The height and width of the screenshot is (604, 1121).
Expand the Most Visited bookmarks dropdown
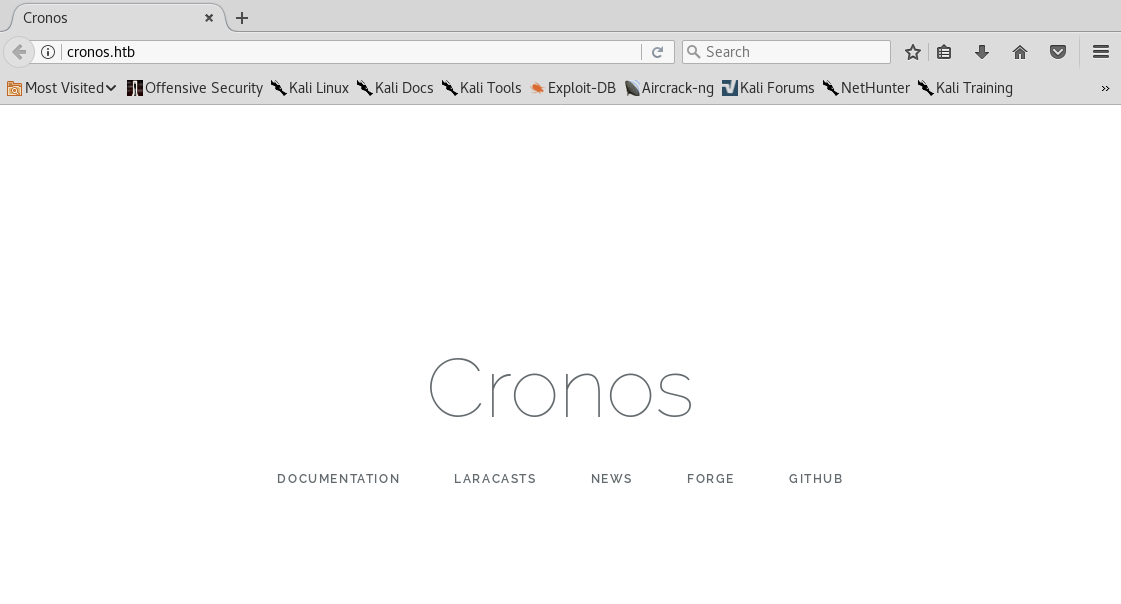tap(62, 88)
